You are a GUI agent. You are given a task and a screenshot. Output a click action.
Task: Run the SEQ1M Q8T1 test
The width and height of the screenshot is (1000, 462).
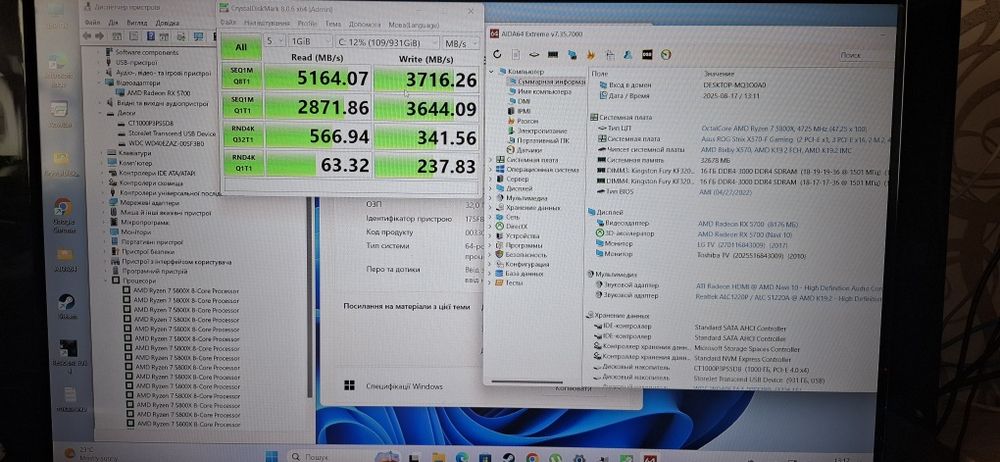(242, 76)
